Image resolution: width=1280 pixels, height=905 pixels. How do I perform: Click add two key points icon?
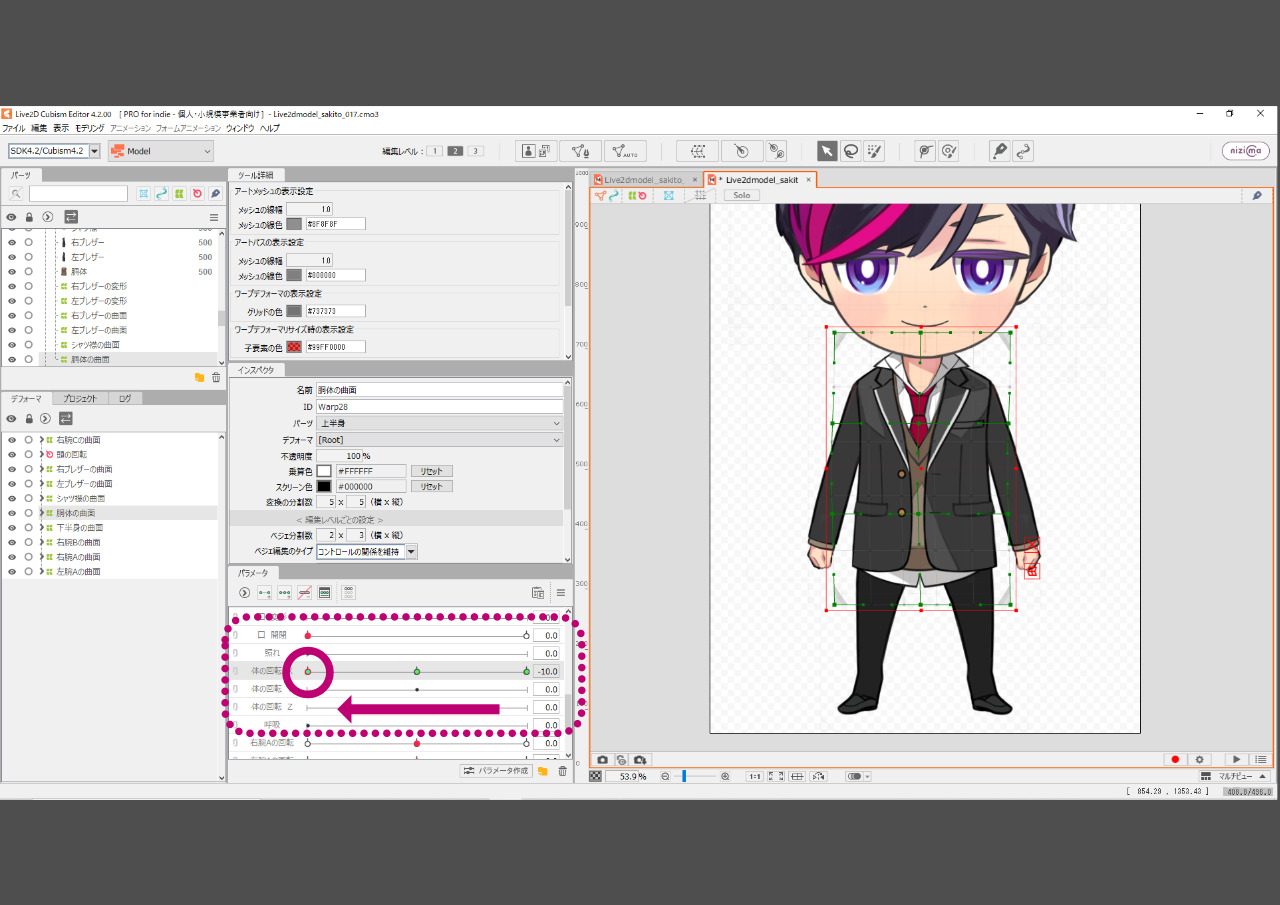pos(265,592)
